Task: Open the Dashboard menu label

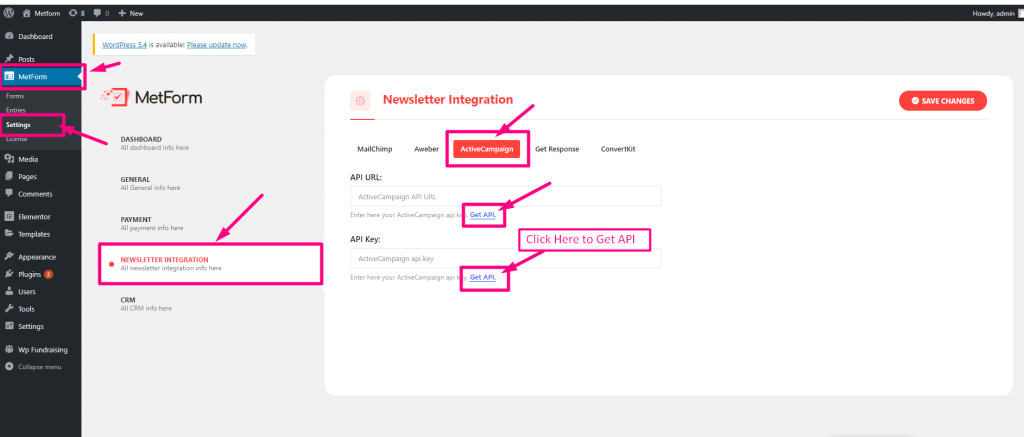Action: (x=35, y=37)
